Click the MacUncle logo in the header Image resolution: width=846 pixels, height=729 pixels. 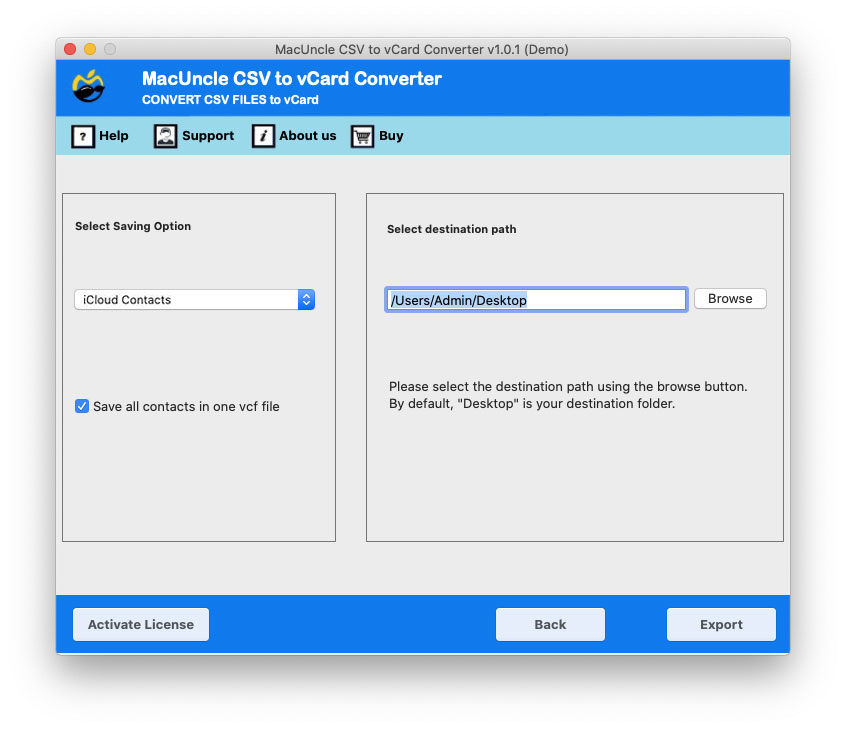pyautogui.click(x=88, y=87)
